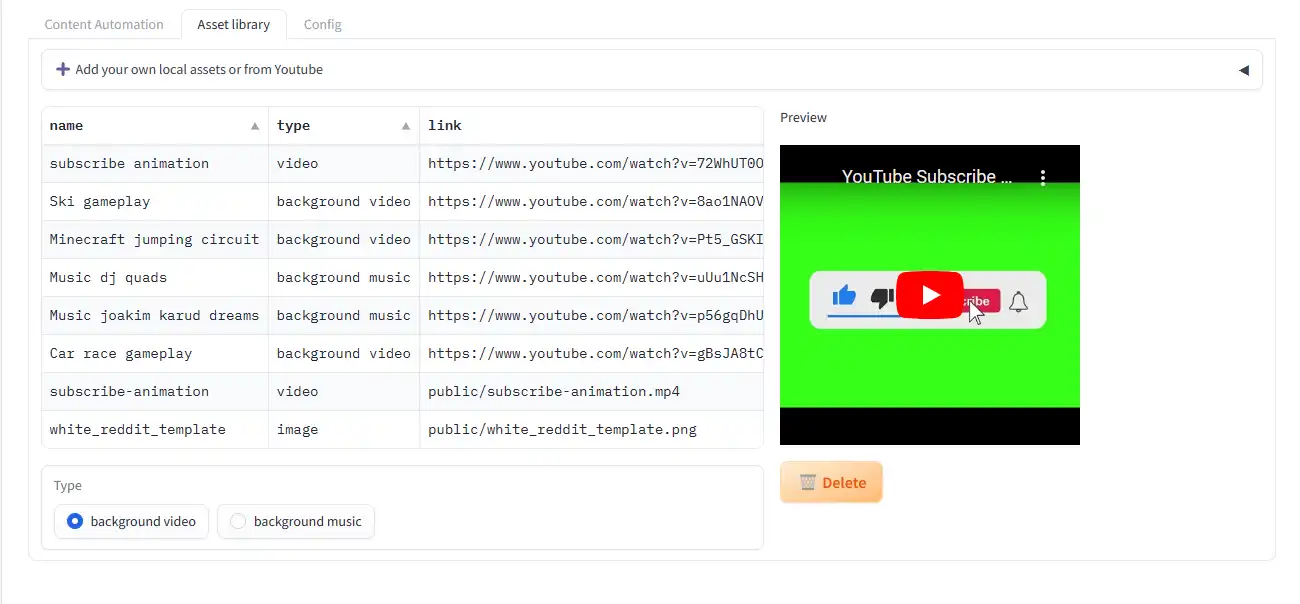This screenshot has width=1300, height=604.
Task: Select the subscribe-animation name cell
Action: (155, 392)
